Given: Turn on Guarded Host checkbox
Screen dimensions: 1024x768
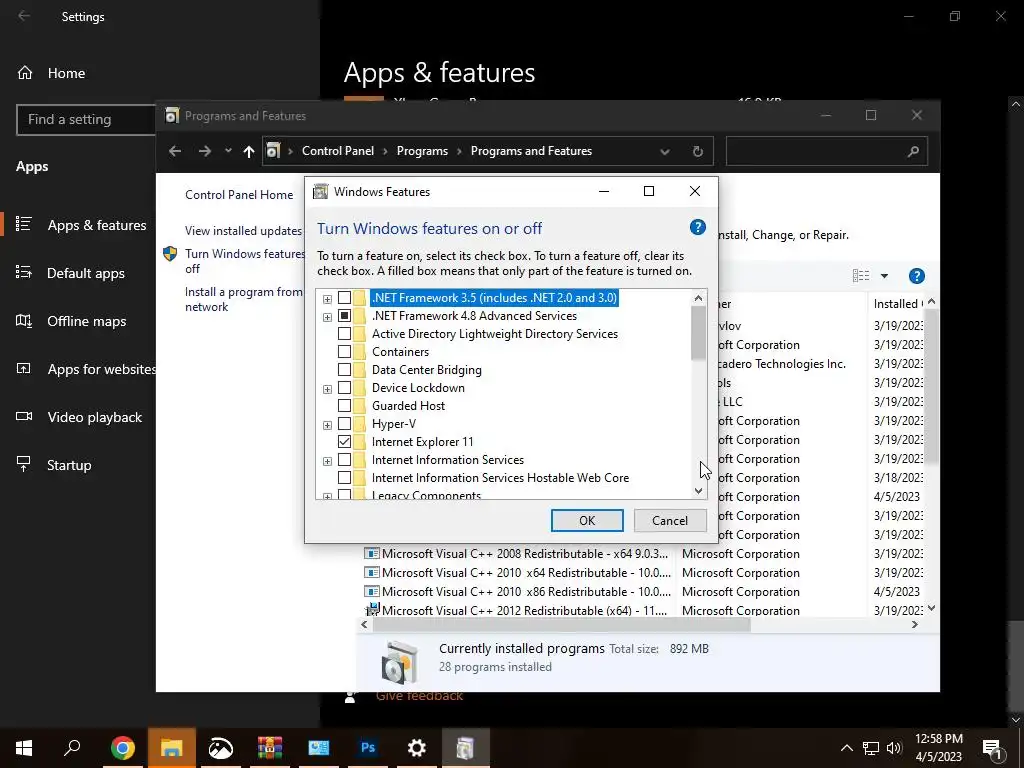Looking at the screenshot, I should tap(344, 406).
